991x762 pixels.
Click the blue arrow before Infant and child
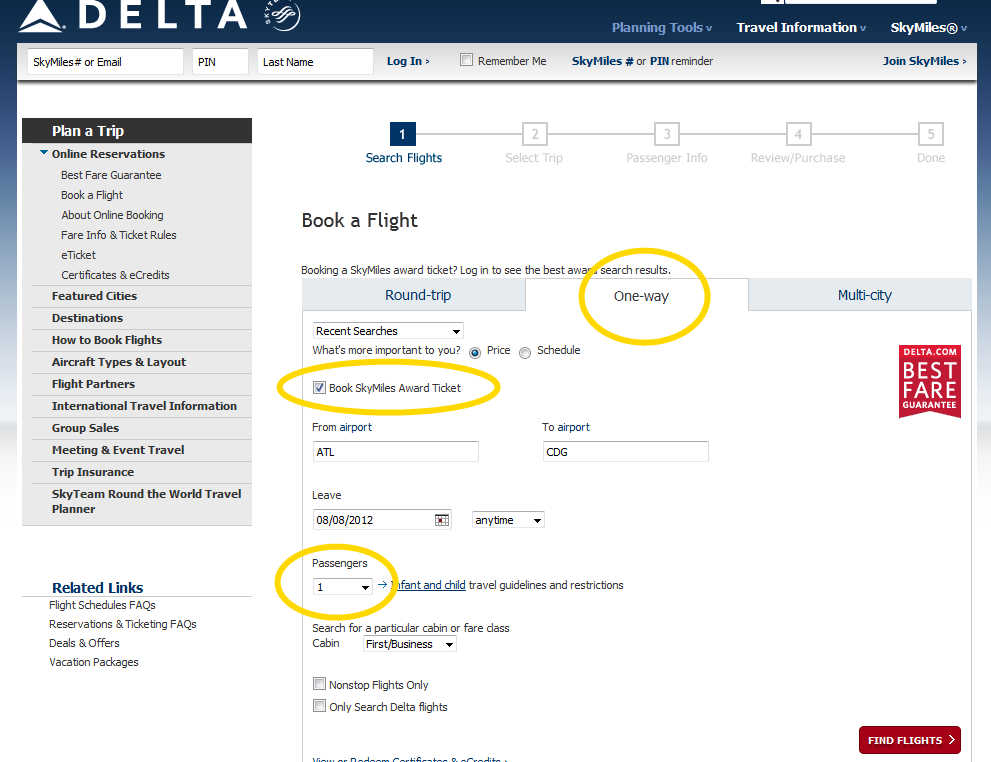(x=382, y=585)
